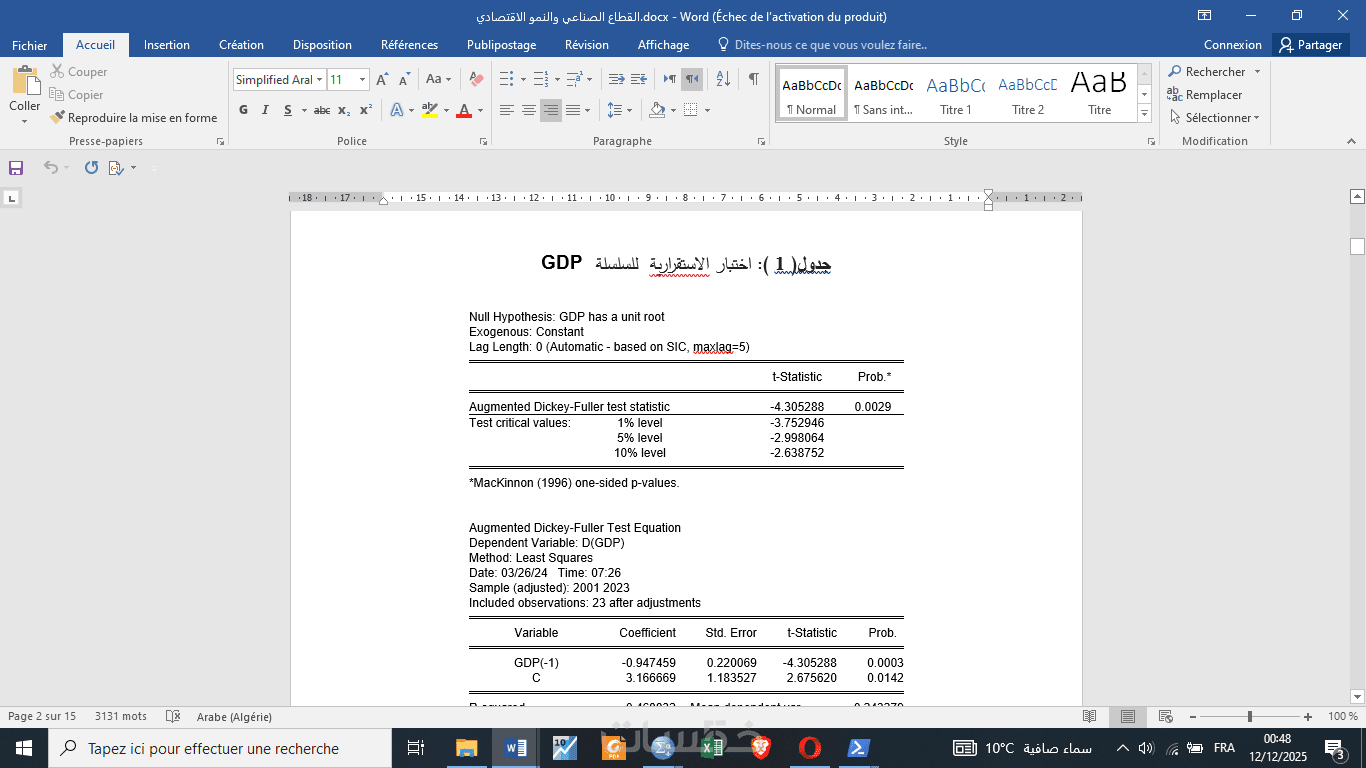
Task: Open the Police dialog launcher
Action: pos(483,142)
